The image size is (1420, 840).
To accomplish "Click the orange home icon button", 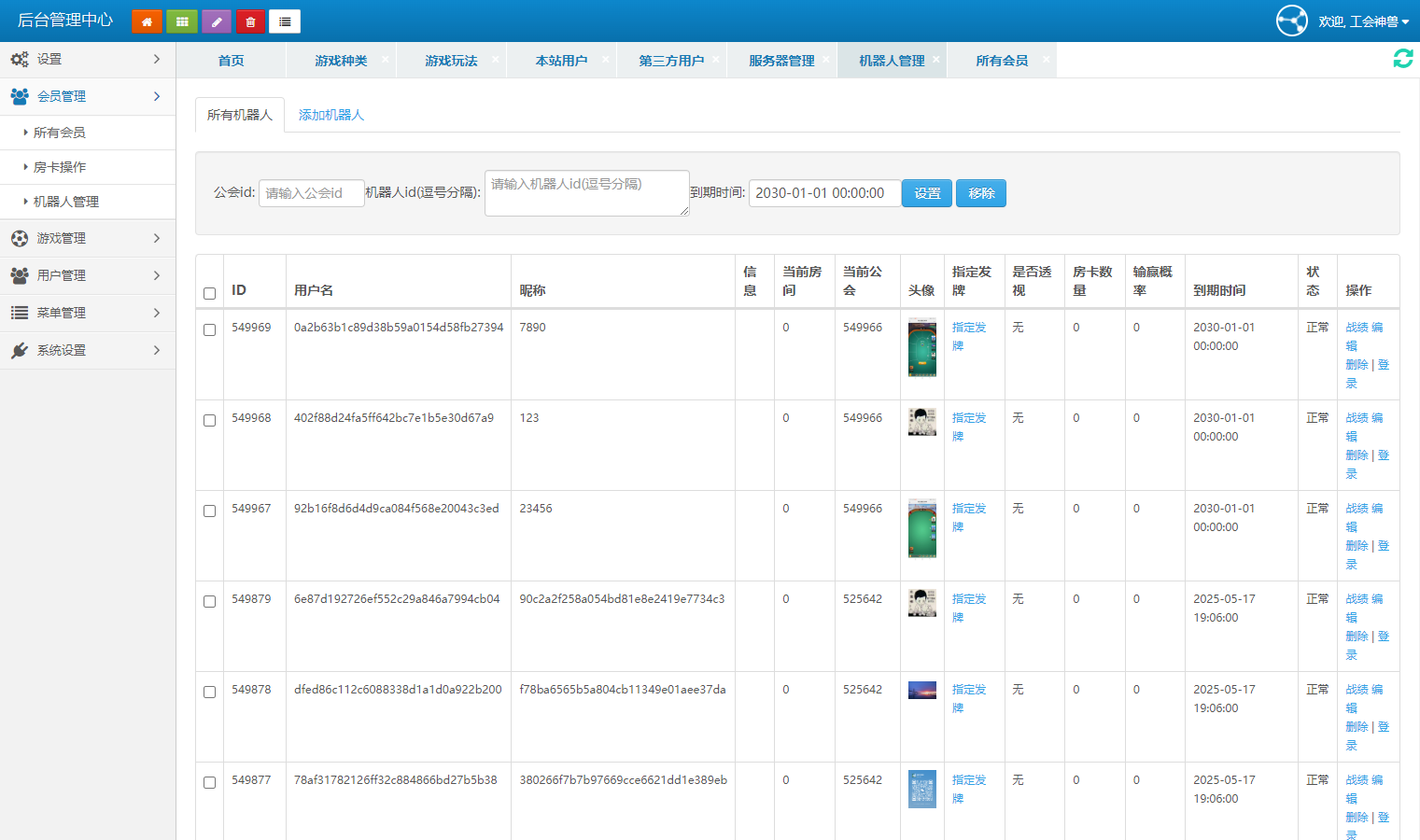I will click(147, 21).
